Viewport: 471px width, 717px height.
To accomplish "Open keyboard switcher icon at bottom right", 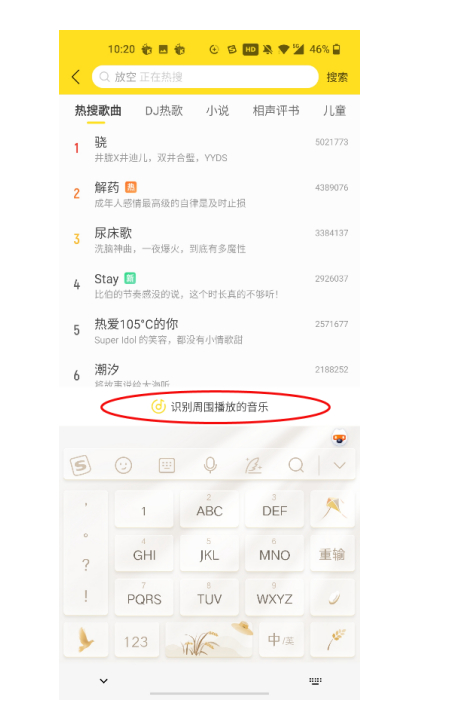I will click(316, 681).
